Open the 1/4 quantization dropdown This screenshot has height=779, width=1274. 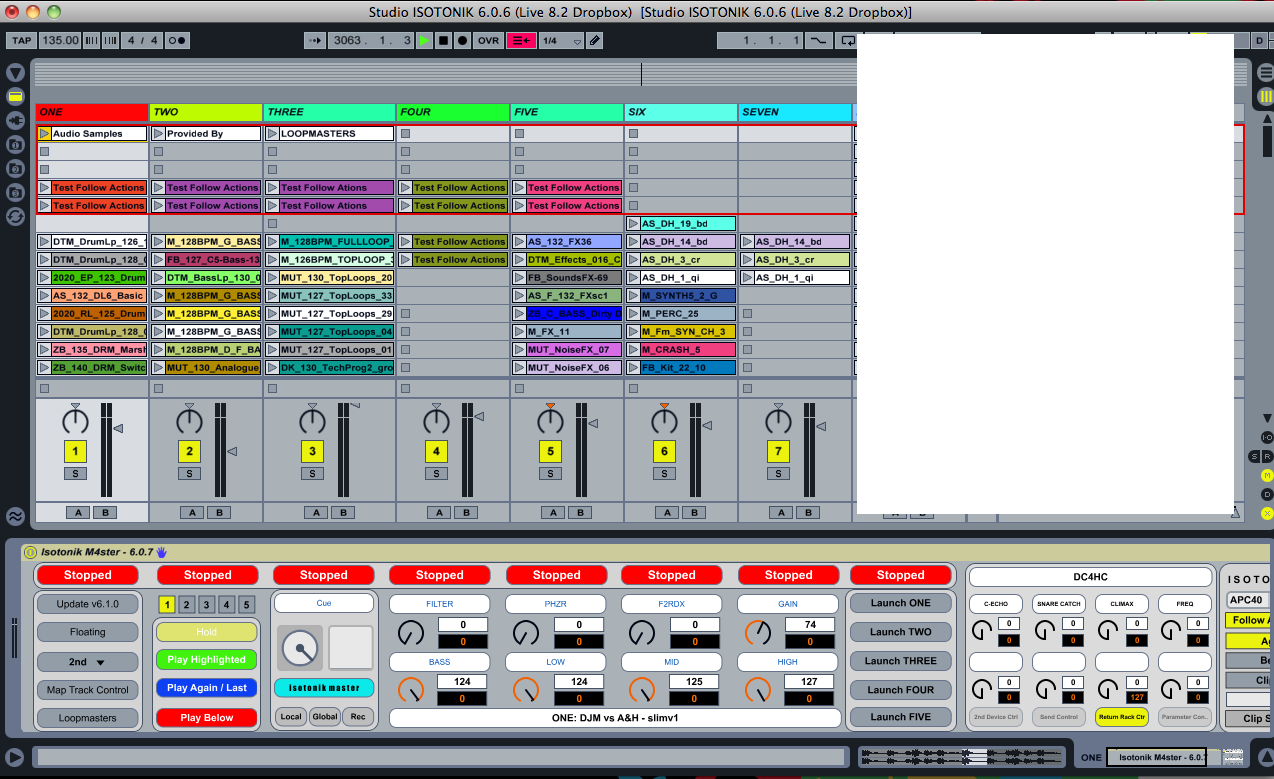[x=561, y=40]
